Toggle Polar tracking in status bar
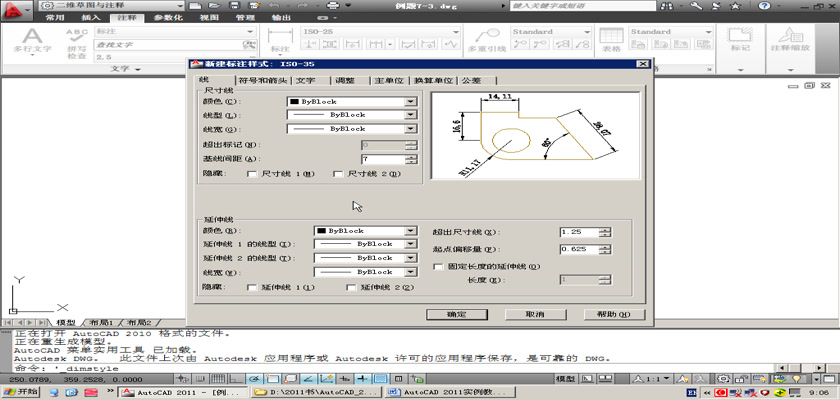Screen dimensions: 840x400 click(x=254, y=379)
